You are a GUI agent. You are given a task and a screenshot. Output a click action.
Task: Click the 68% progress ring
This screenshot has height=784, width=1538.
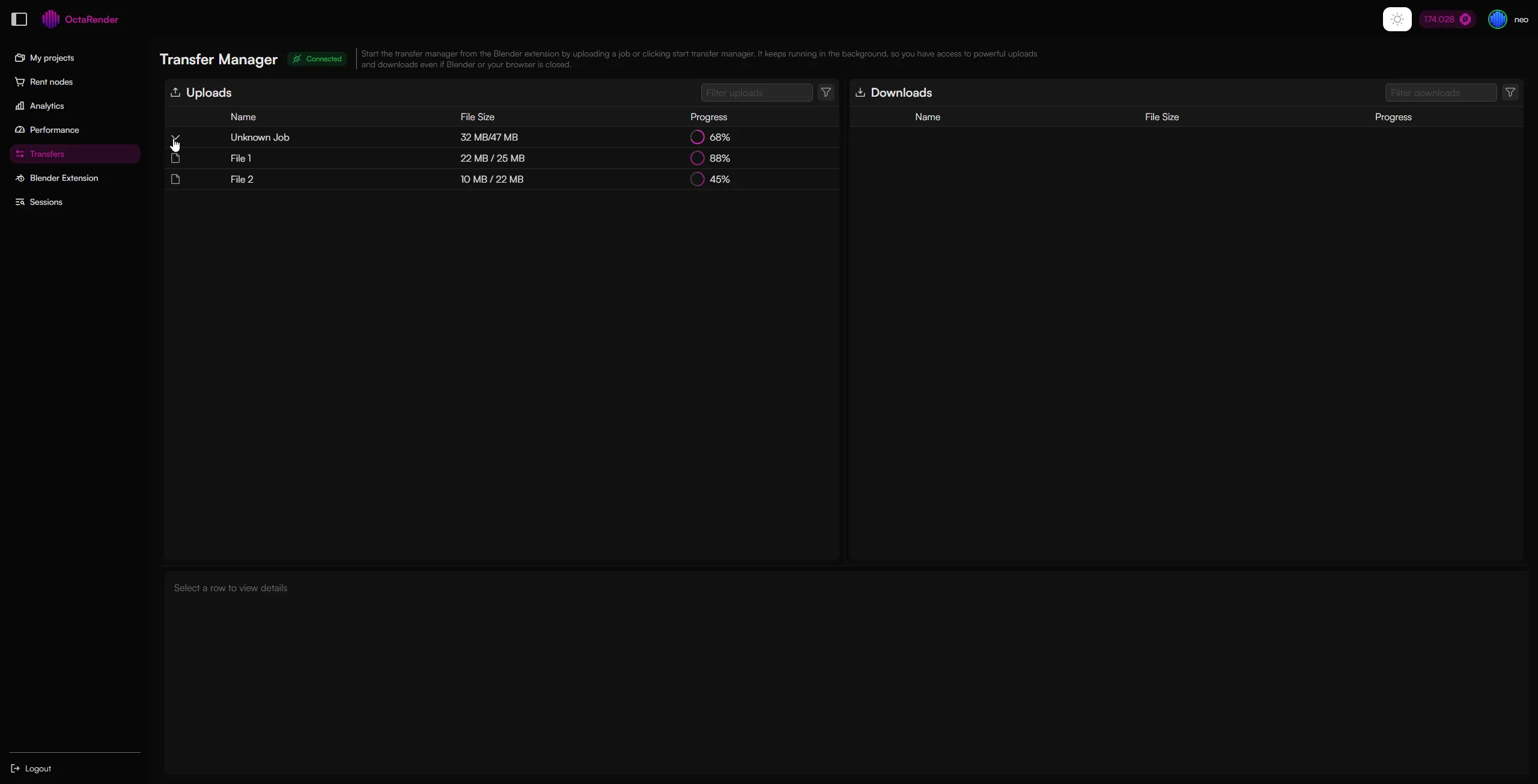(697, 137)
